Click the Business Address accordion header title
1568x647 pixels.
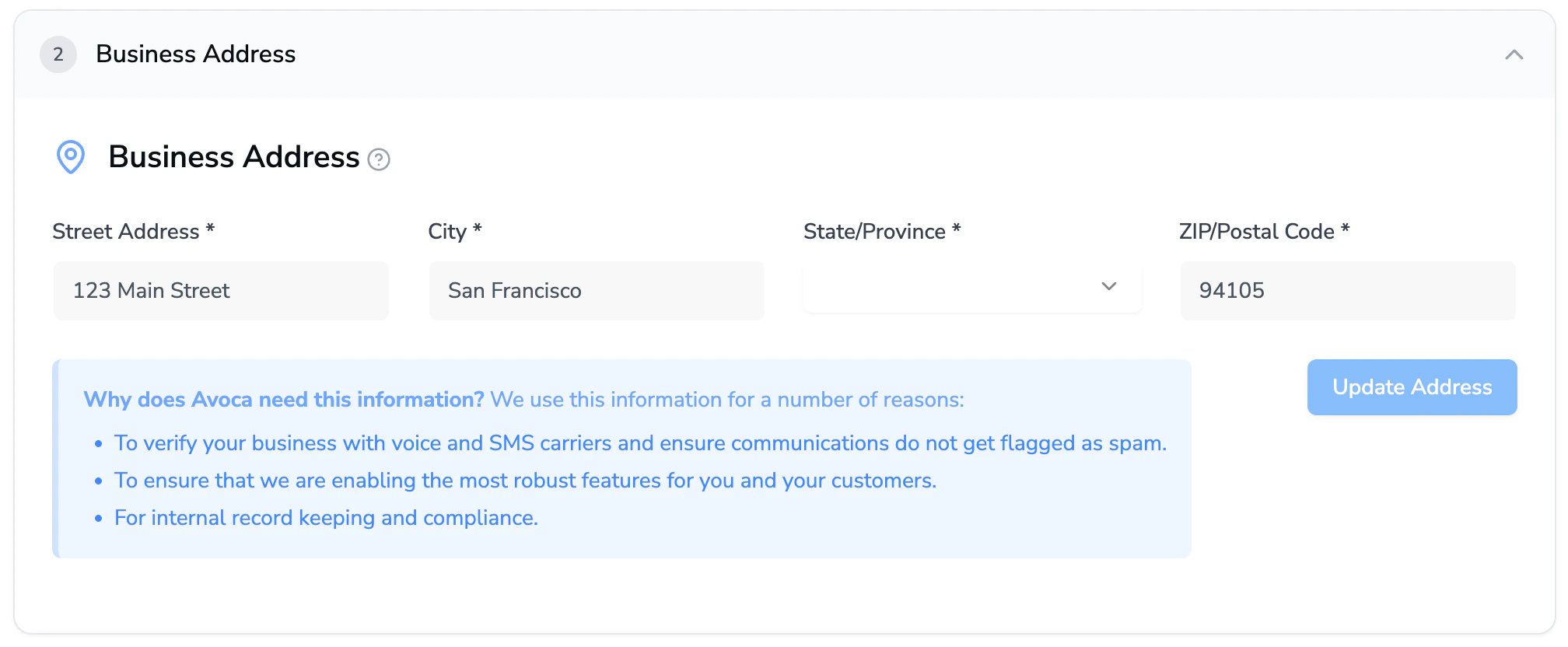click(x=196, y=54)
